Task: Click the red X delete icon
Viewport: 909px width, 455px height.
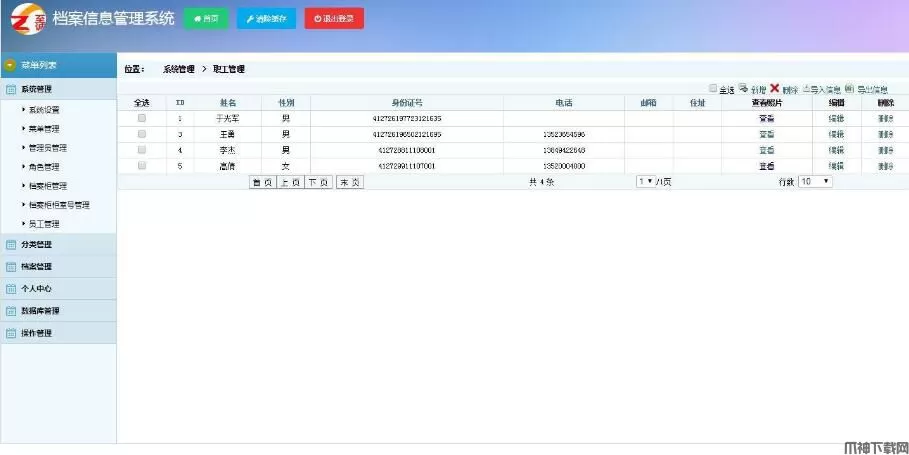Action: pos(774,88)
